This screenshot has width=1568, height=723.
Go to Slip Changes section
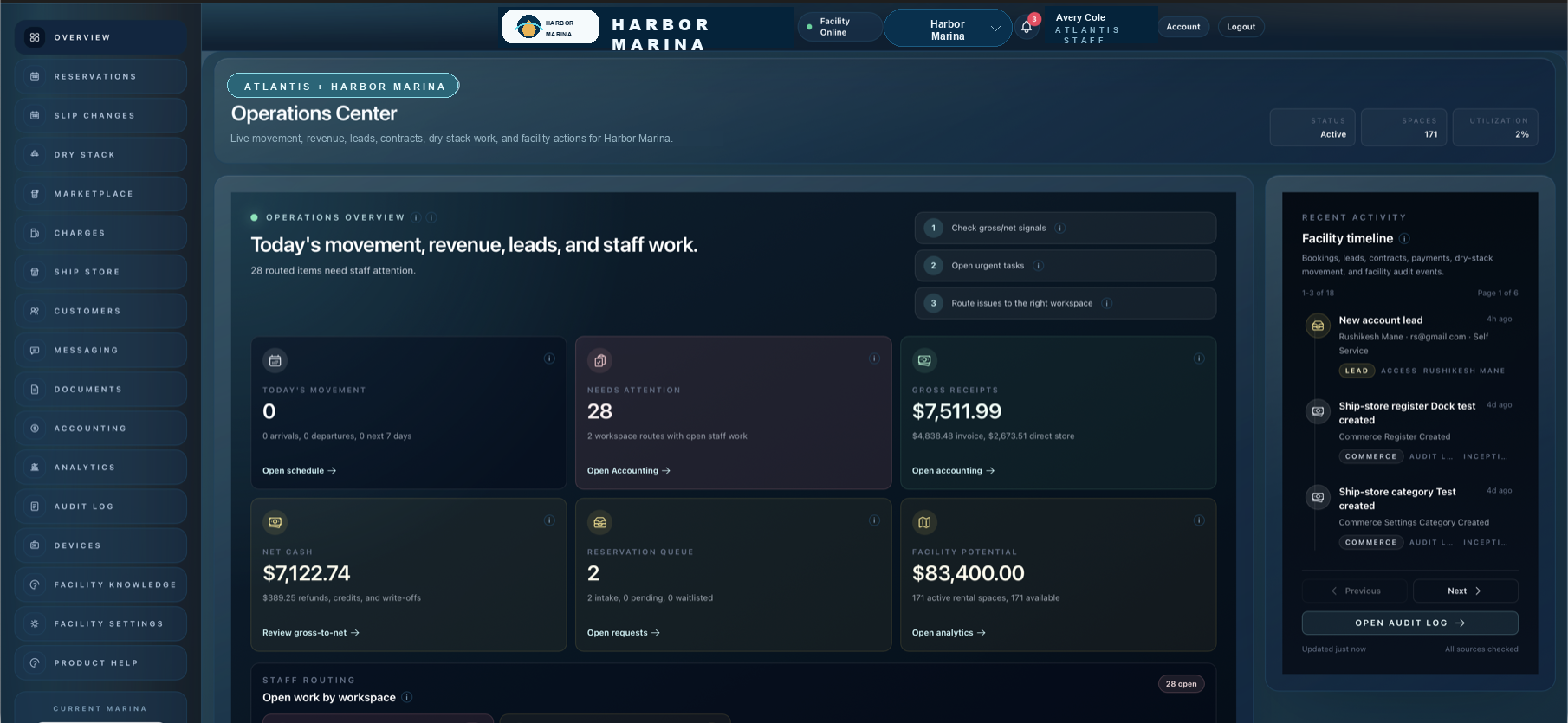pos(100,115)
